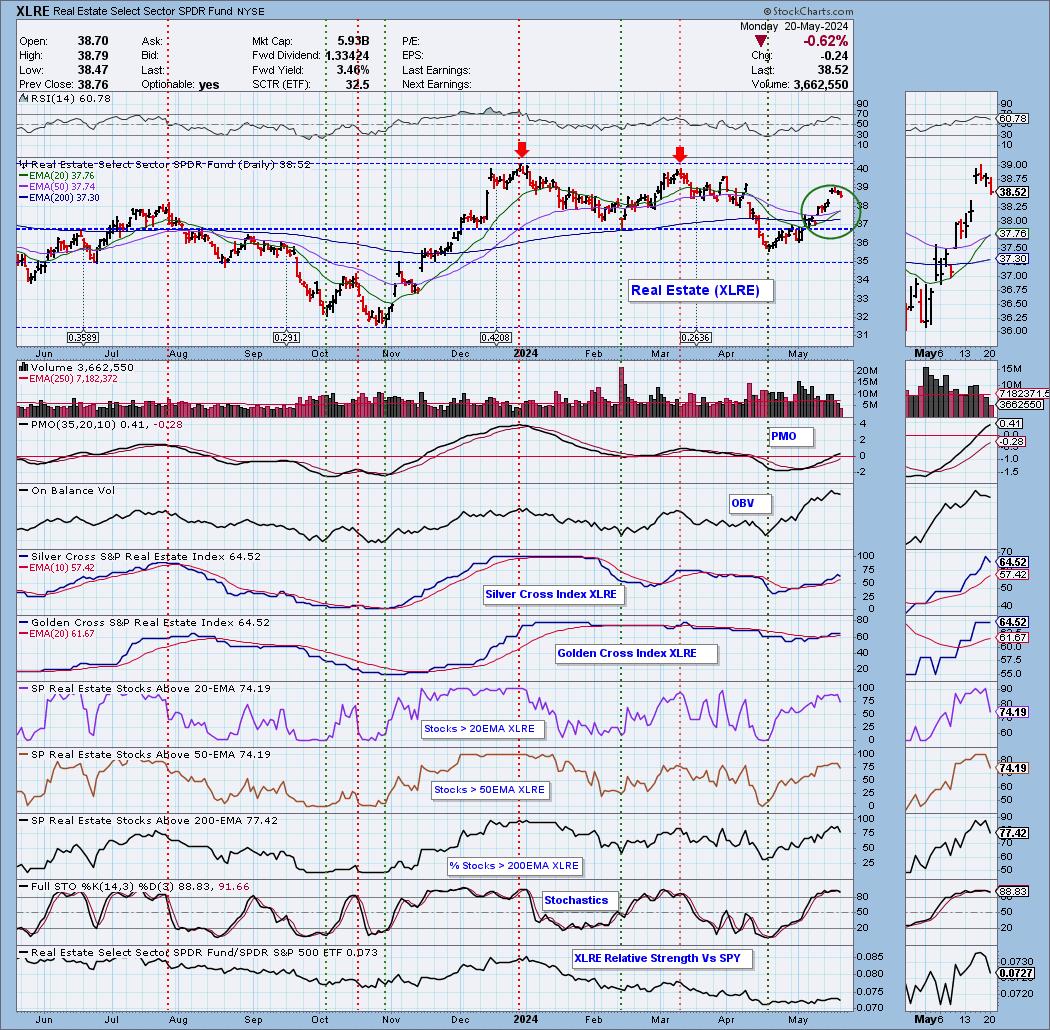
Task: Click the Fwd Yield value 3.46%
Action: click(x=353, y=70)
